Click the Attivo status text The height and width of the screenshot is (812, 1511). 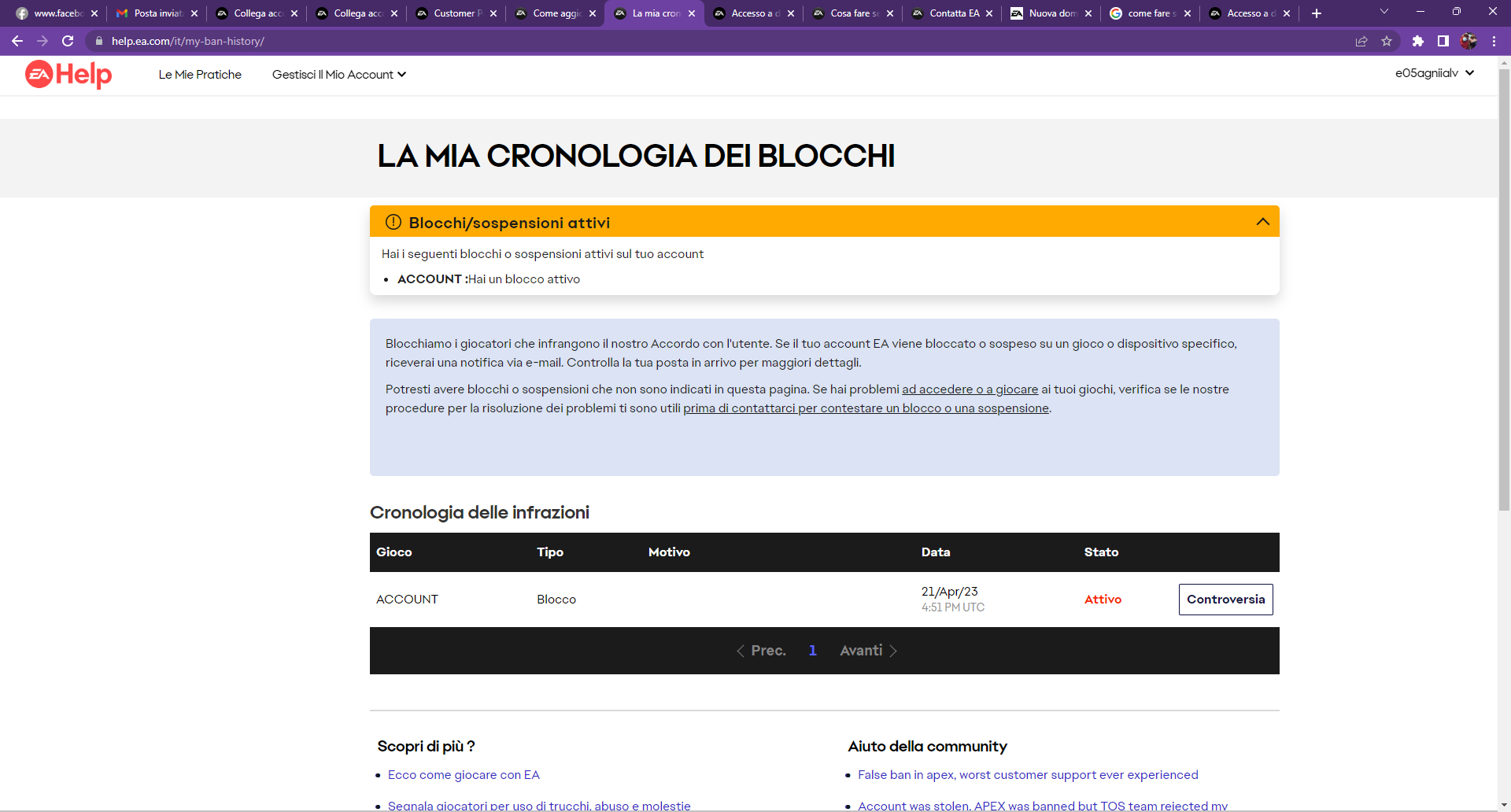pyautogui.click(x=1103, y=600)
